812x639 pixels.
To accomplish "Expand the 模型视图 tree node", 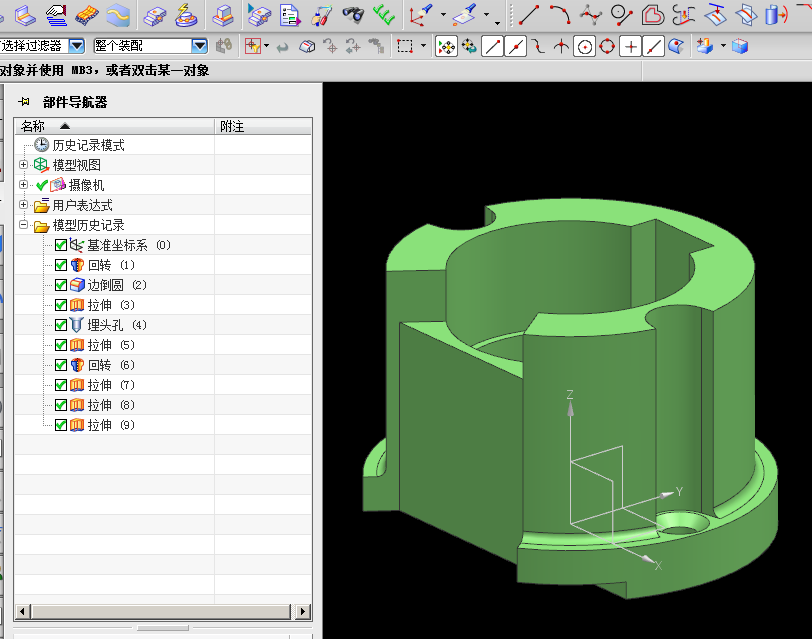I will tap(24, 165).
